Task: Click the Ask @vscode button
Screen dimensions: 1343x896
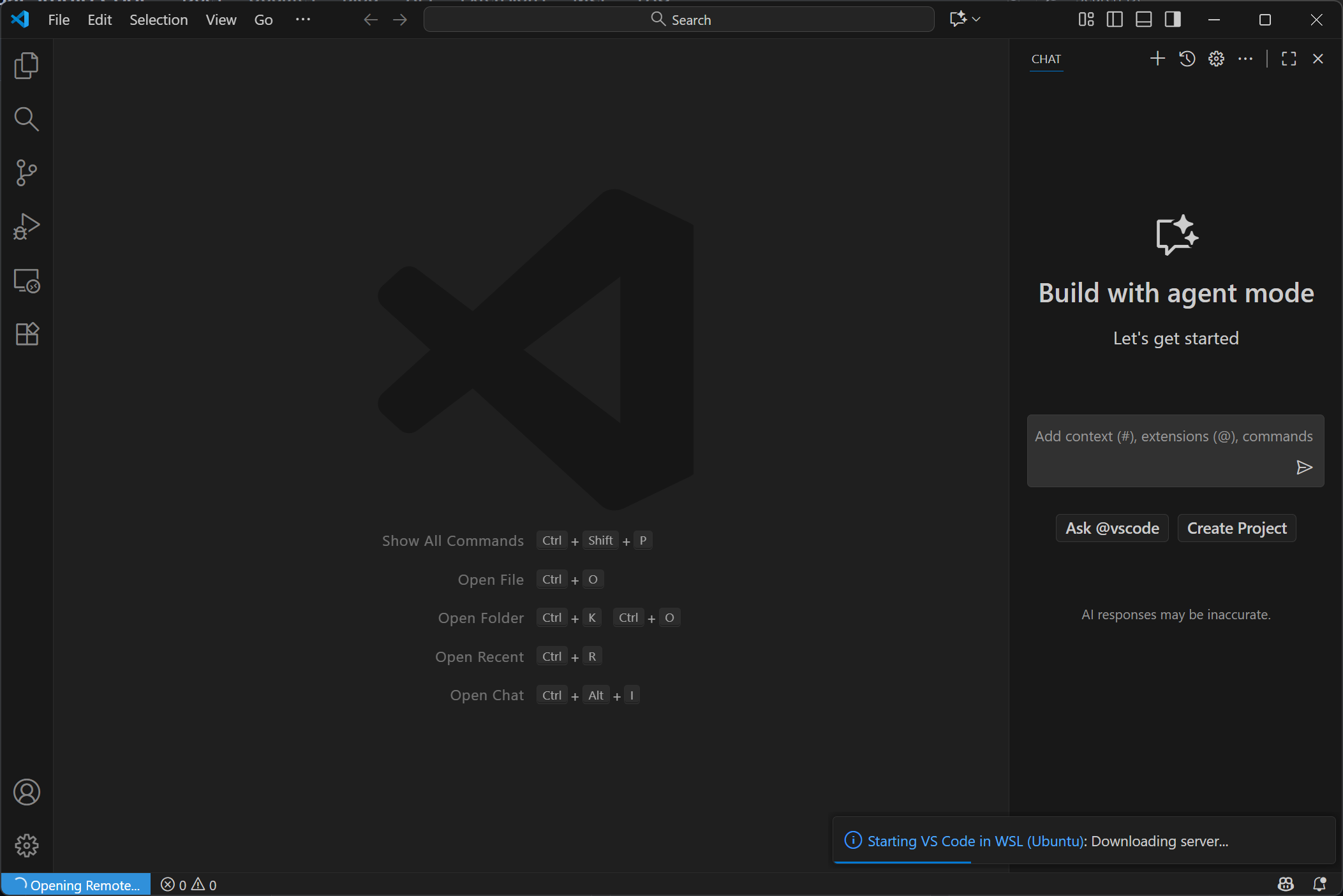Action: pyautogui.click(x=1112, y=528)
